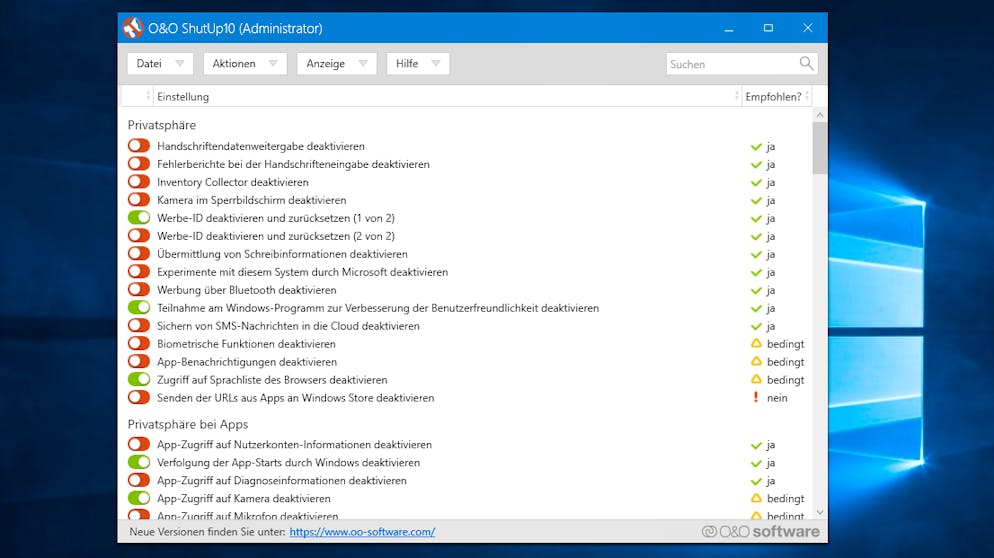Maximize the O&O ShutUp10 window

click(768, 28)
